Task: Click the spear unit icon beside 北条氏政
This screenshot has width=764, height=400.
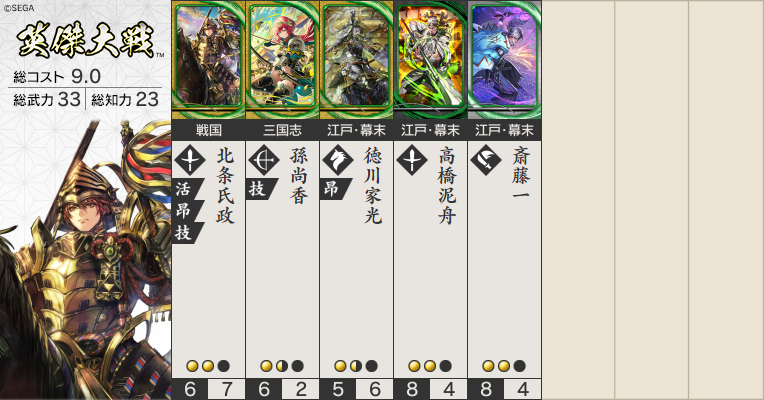Action: point(190,160)
